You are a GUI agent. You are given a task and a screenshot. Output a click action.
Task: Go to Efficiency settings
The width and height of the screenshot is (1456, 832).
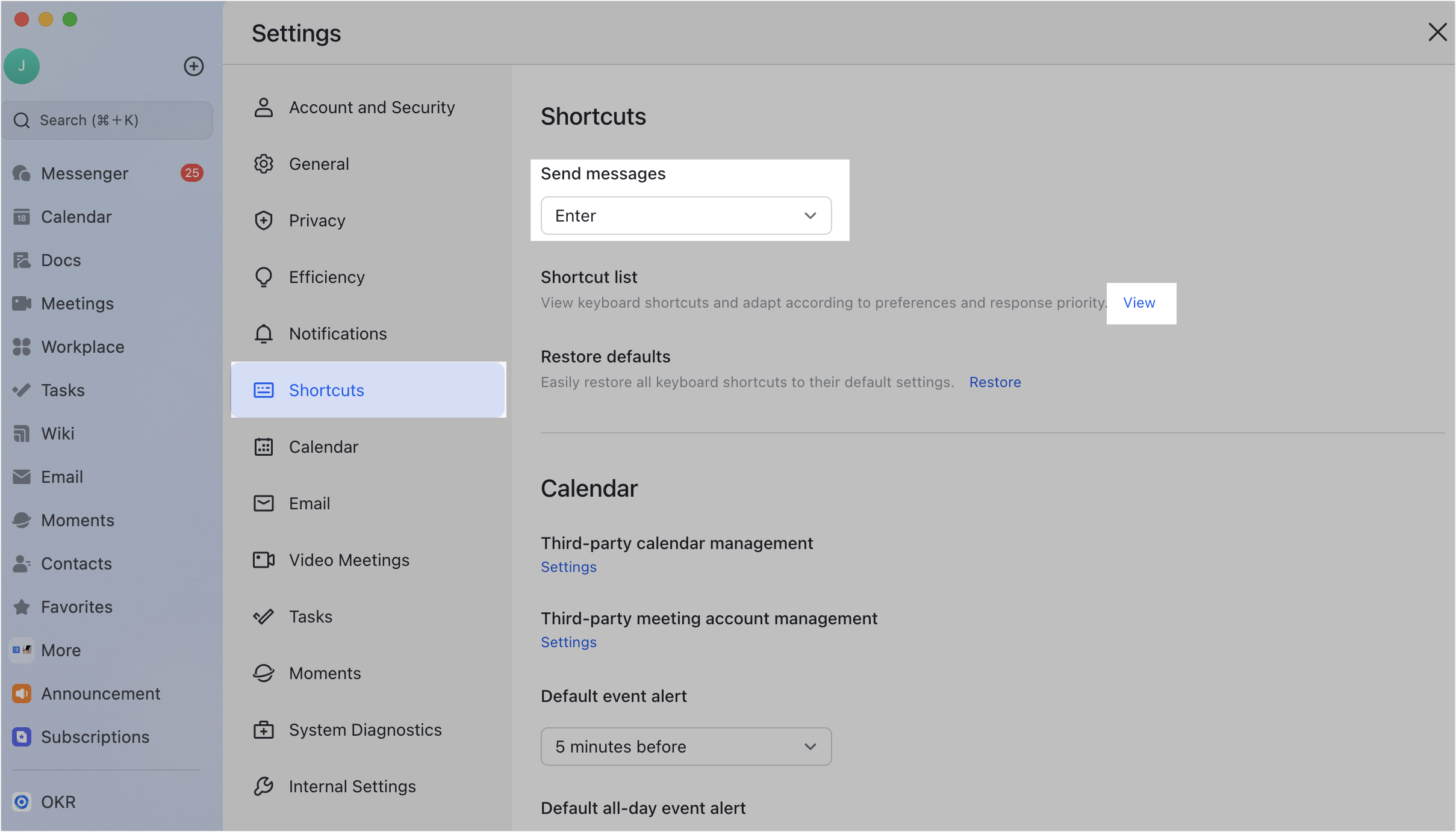click(x=369, y=277)
